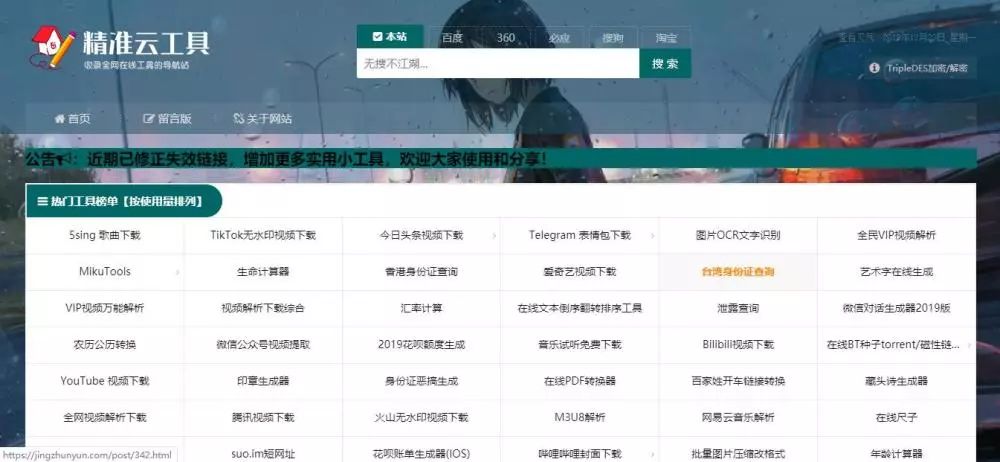Viewport: 1000px width, 462px height.
Task: Click the green 搜索 button
Action: point(665,63)
